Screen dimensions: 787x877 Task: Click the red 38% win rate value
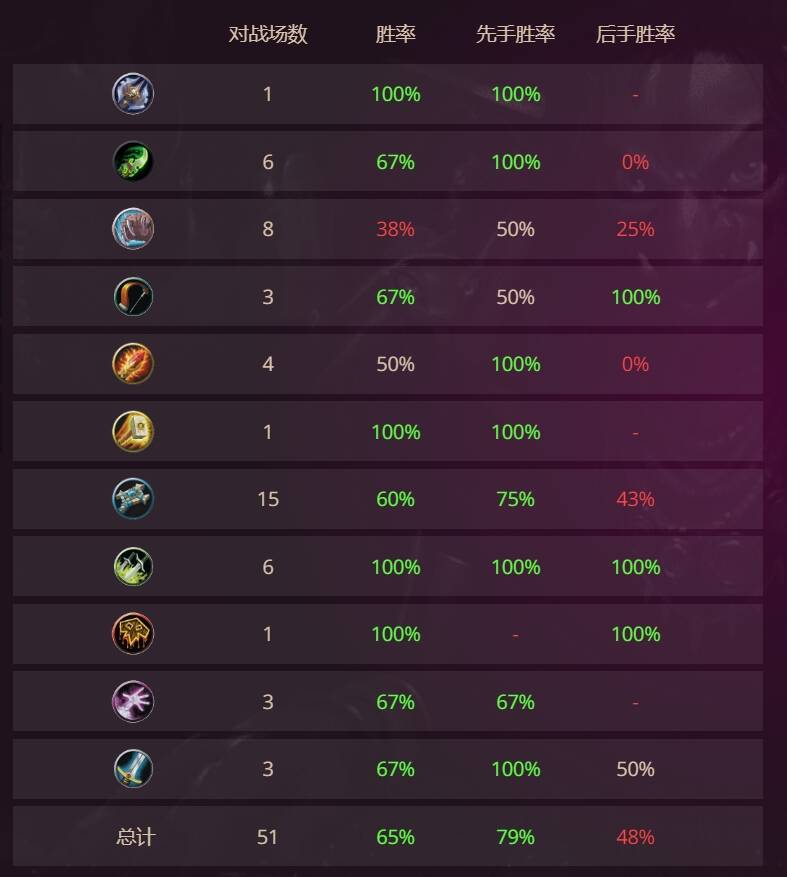tap(395, 229)
